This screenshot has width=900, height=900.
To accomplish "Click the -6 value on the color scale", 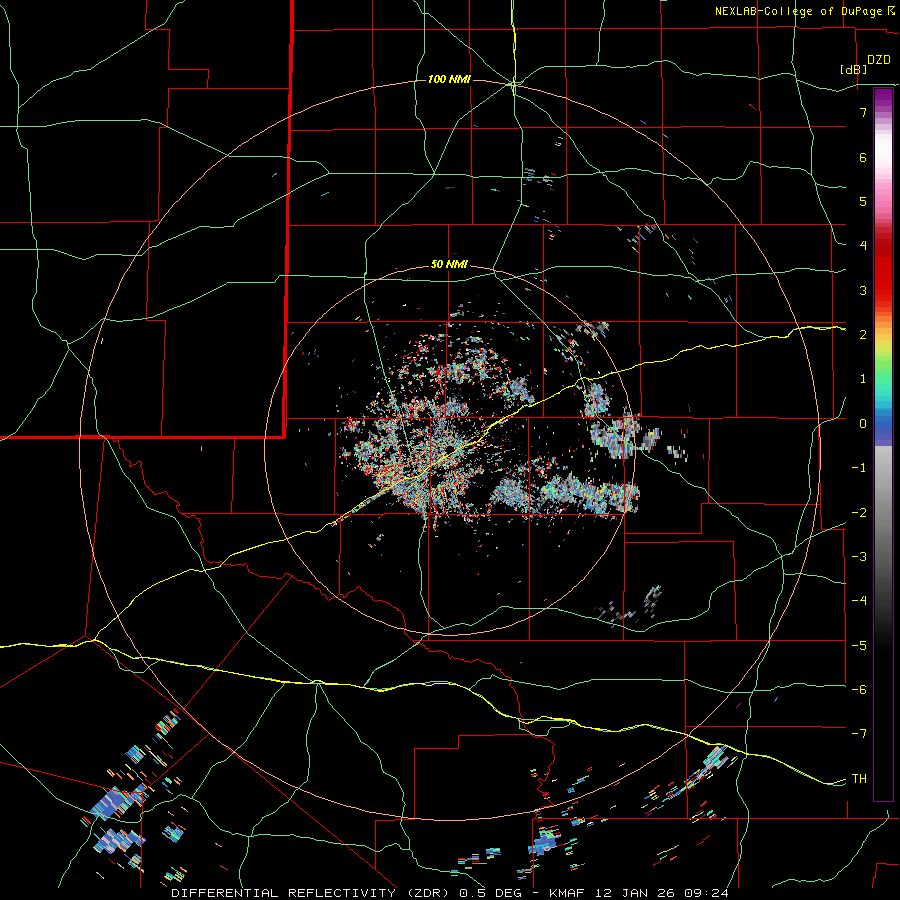I will pos(859,689).
